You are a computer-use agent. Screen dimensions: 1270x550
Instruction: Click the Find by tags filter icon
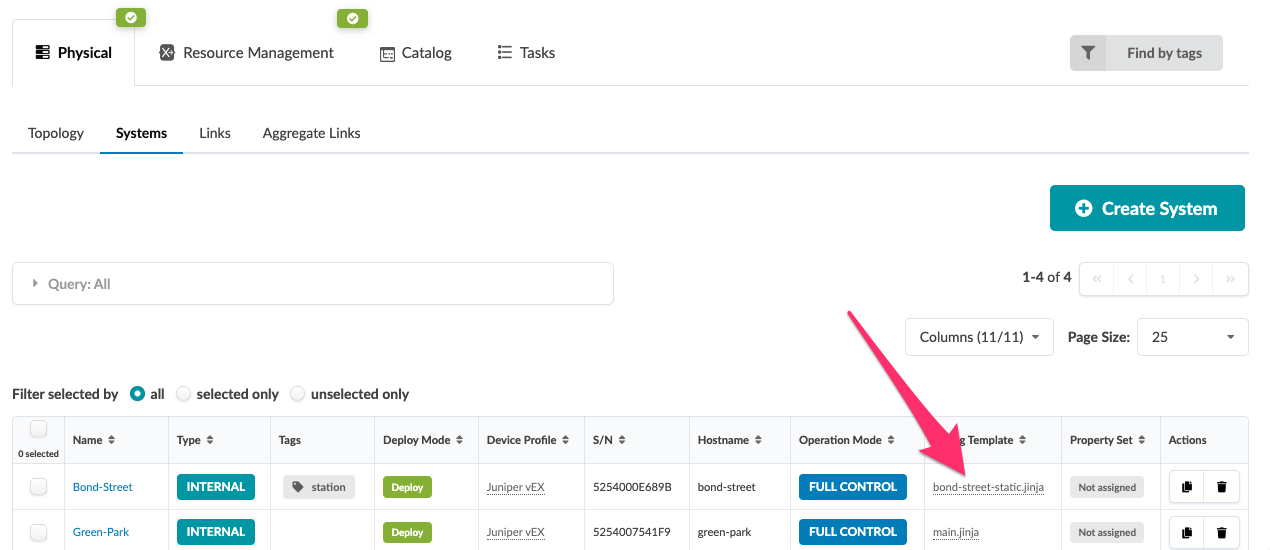[x=1088, y=53]
